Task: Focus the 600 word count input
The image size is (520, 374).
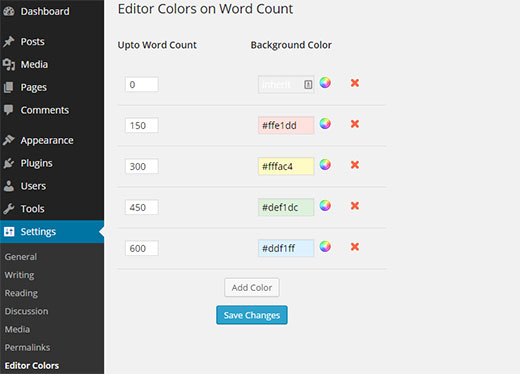Action: (142, 248)
